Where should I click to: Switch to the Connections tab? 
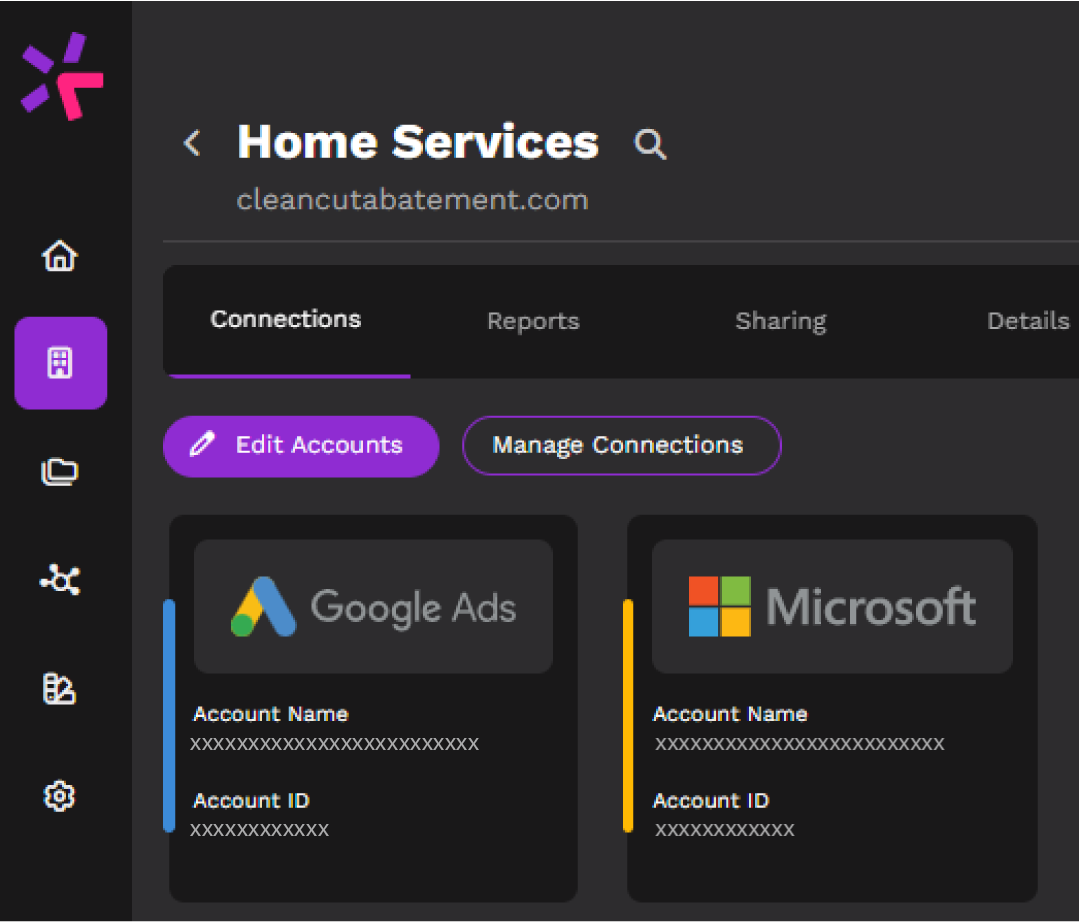(x=286, y=319)
